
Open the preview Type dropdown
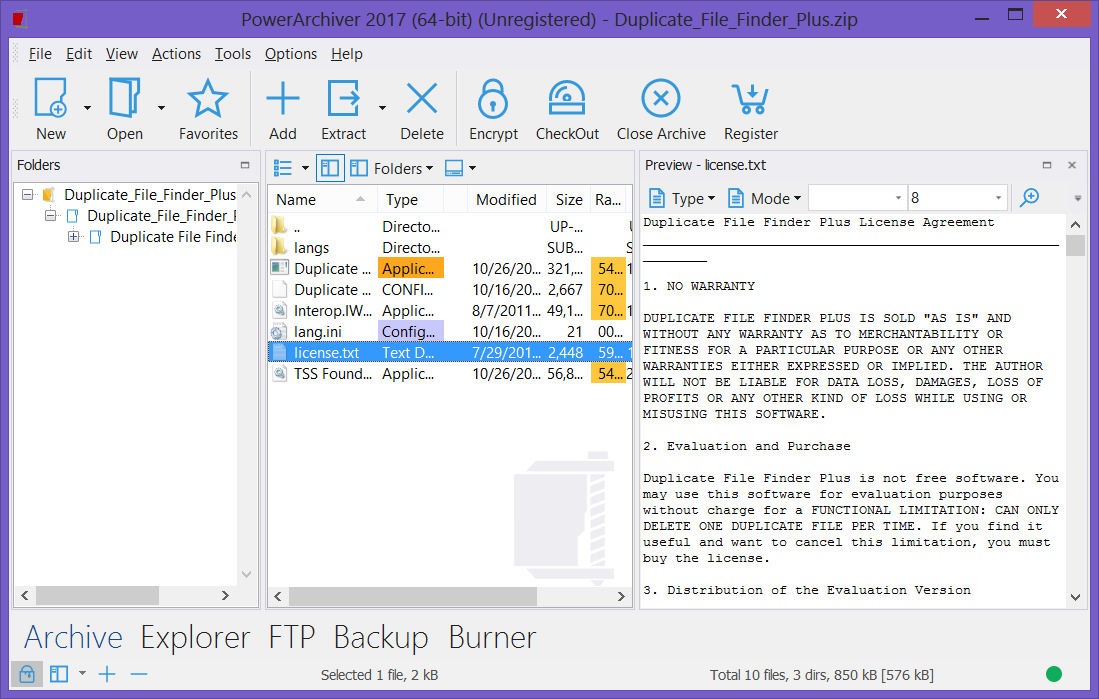[682, 198]
